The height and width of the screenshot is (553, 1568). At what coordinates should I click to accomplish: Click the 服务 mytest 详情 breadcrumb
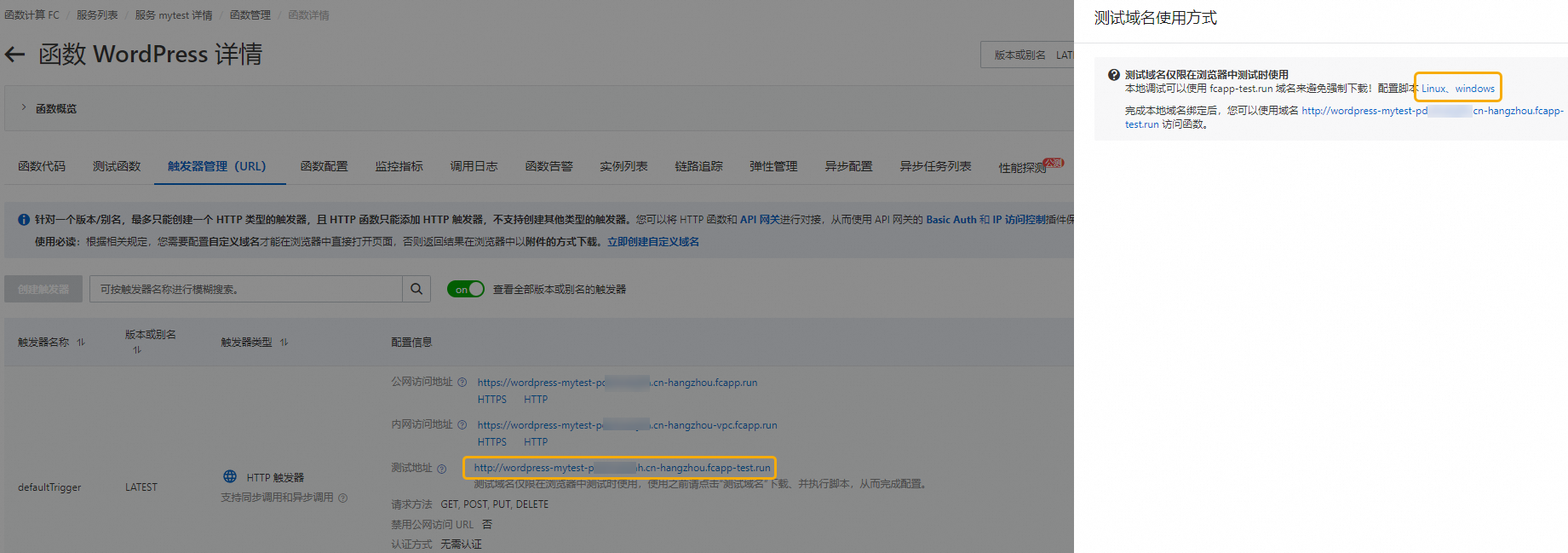pos(174,15)
